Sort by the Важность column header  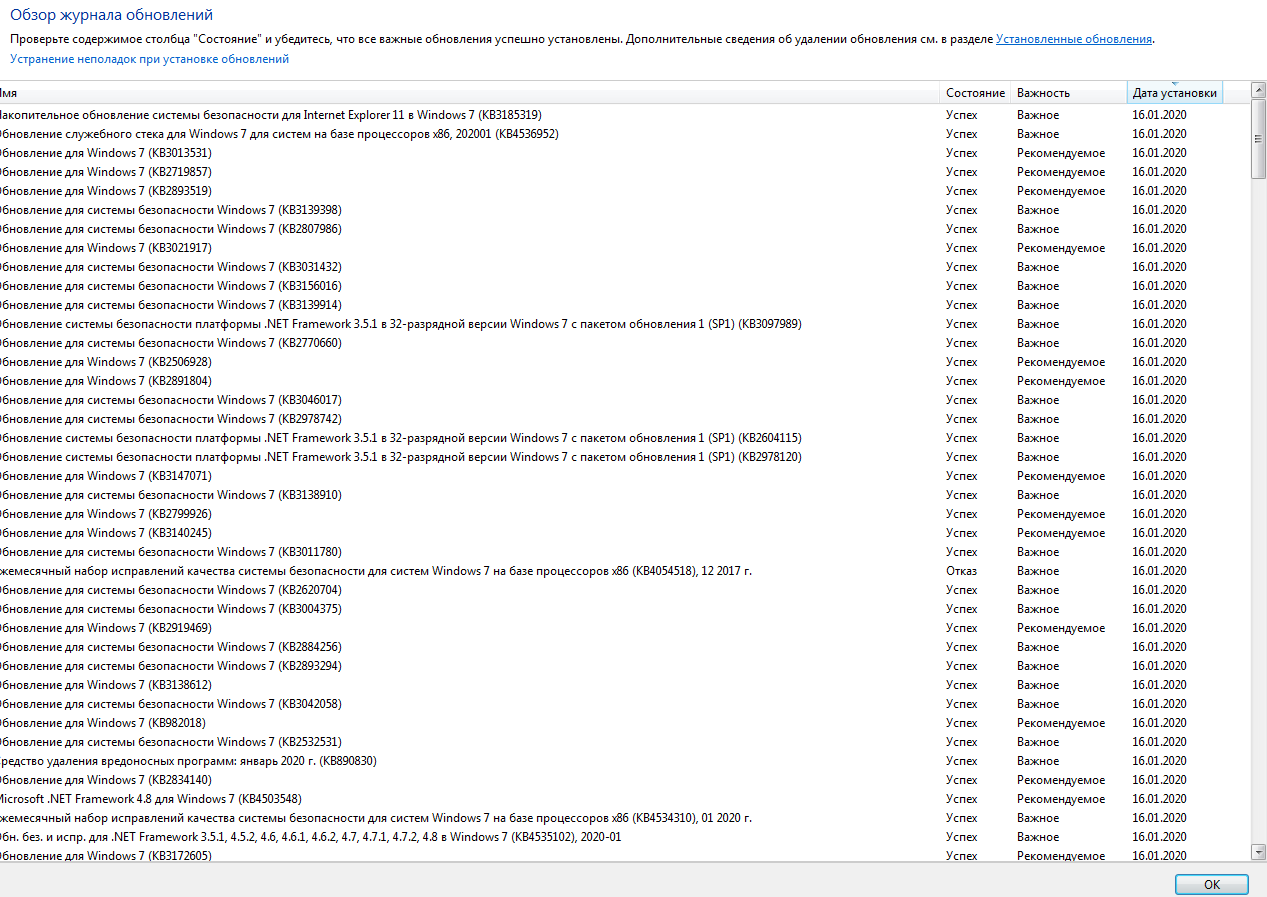(x=1069, y=92)
